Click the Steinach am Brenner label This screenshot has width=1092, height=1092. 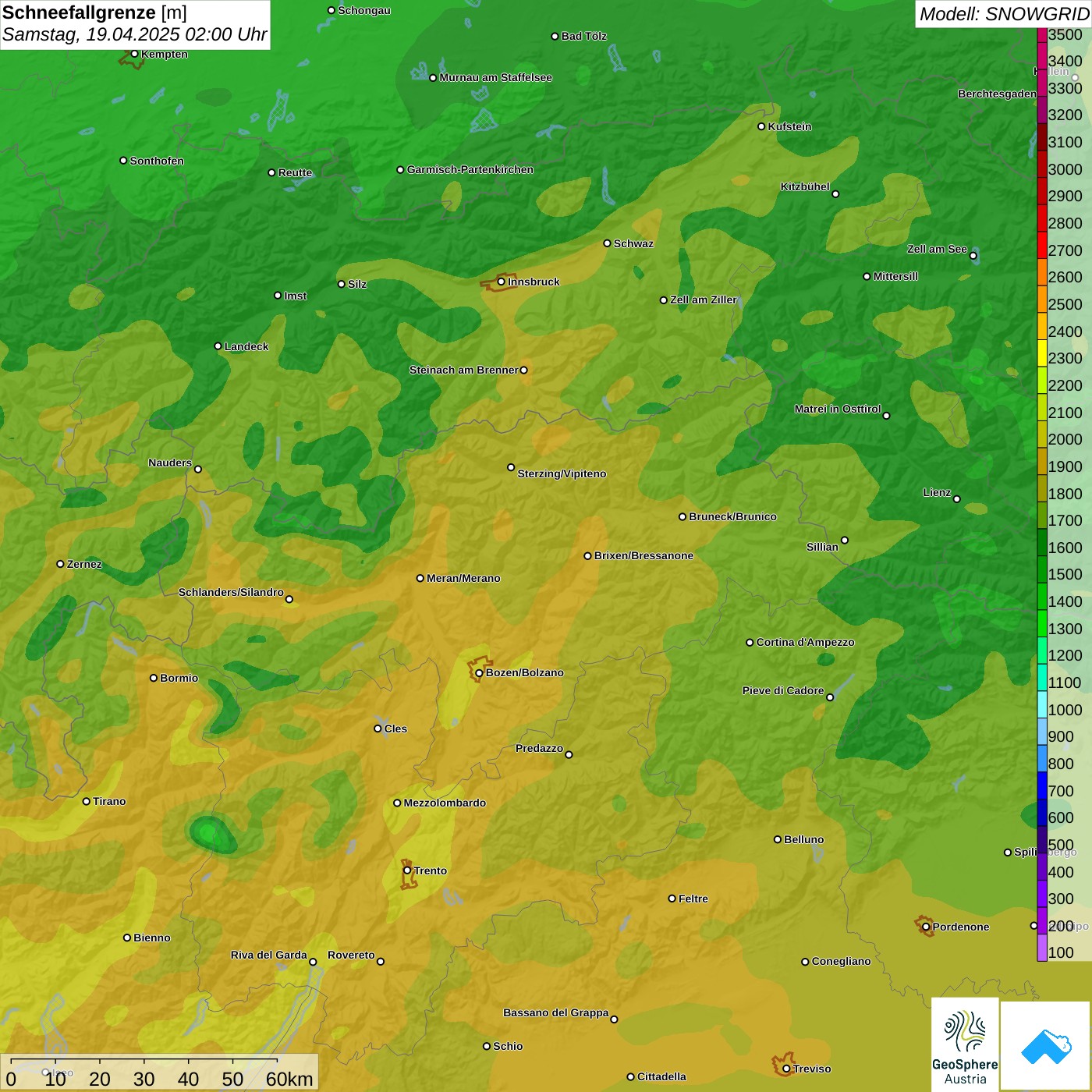click(464, 370)
